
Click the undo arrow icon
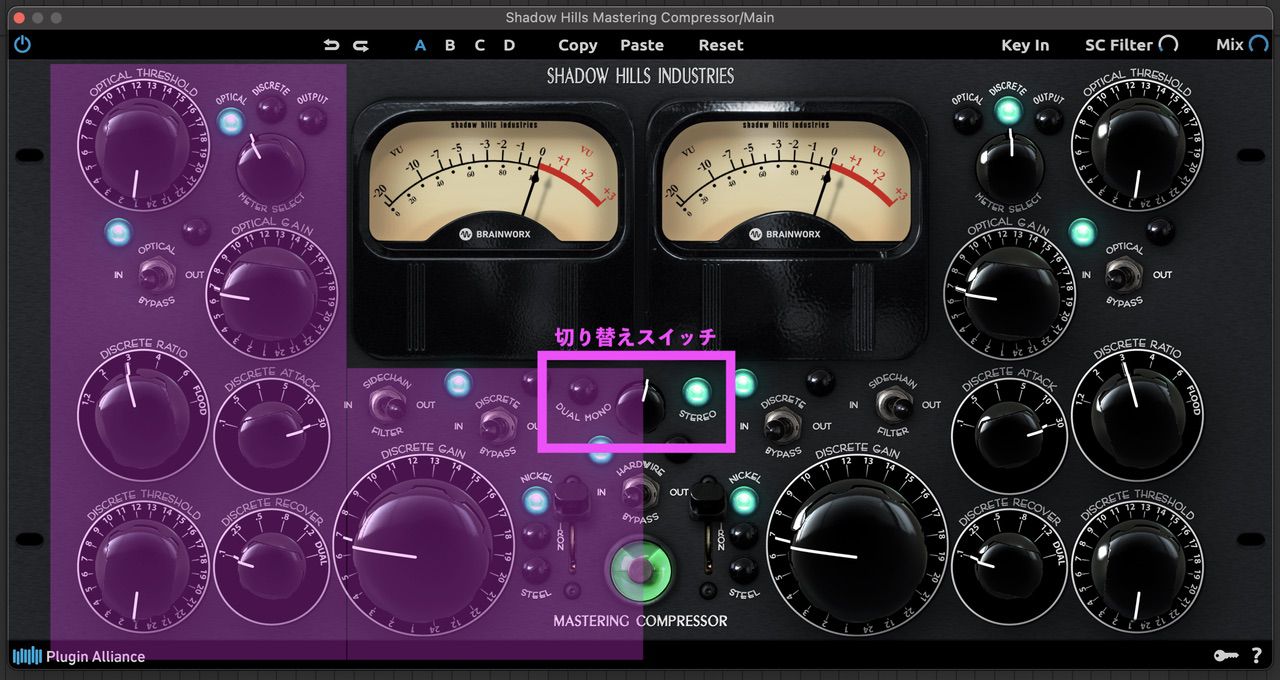coord(332,45)
